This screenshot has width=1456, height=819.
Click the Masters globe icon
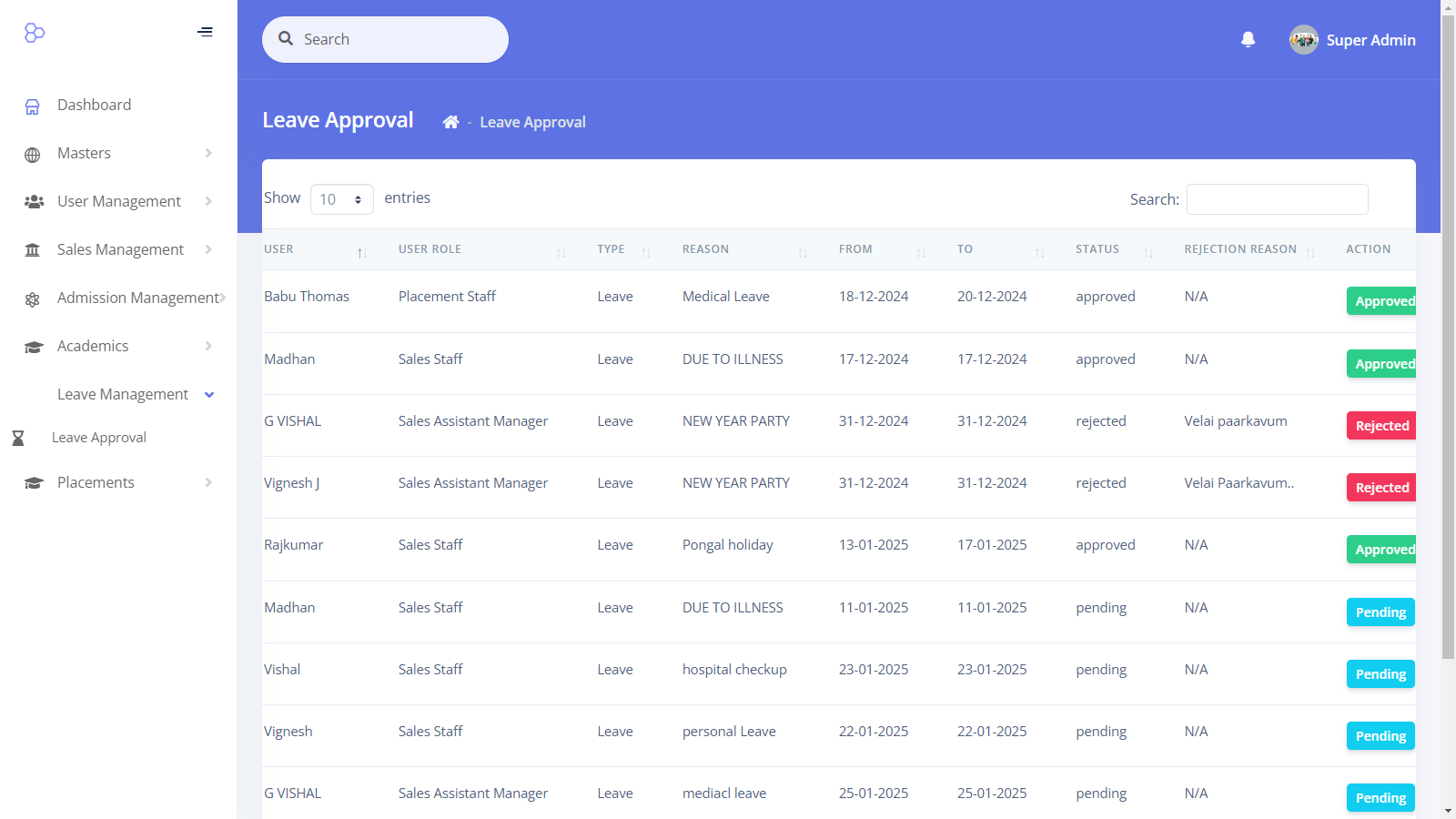[33, 155]
